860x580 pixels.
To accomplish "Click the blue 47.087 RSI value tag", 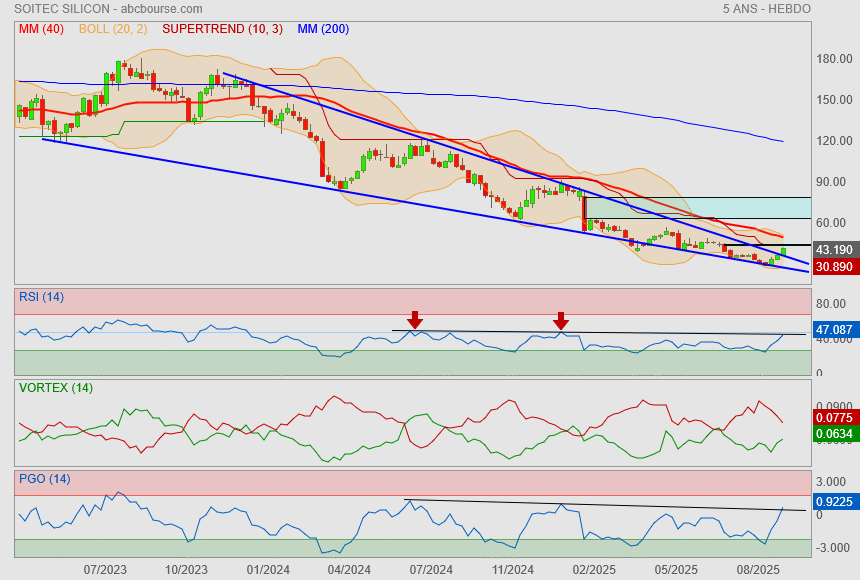I will point(834,329).
